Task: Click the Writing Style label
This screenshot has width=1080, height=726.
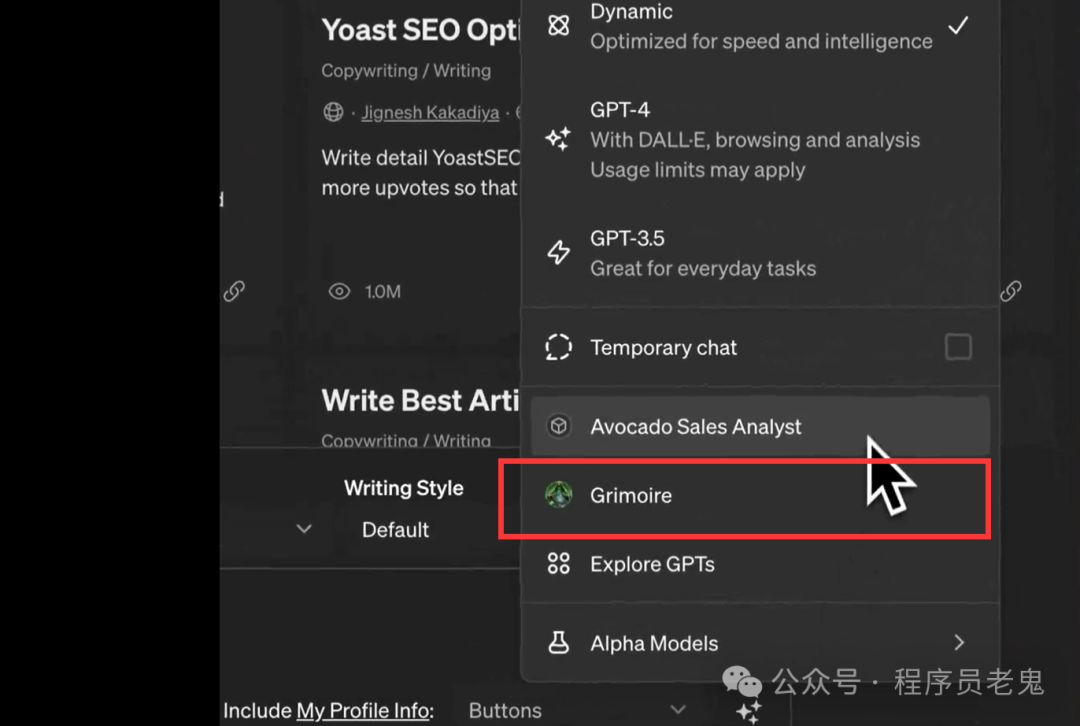Action: 404,488
